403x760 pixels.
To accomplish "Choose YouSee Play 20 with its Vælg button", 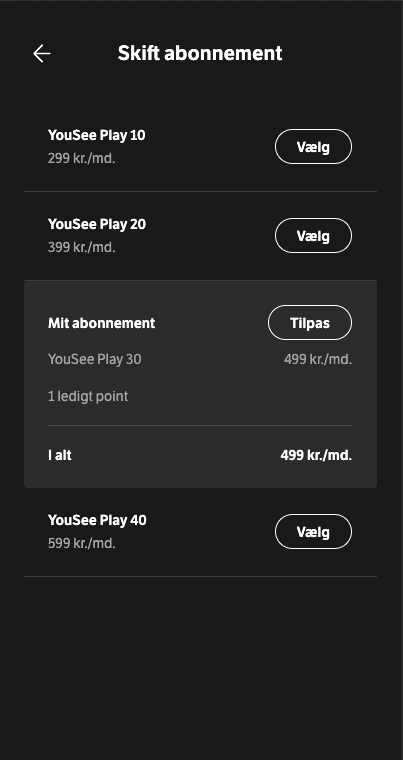I will coord(313,236).
